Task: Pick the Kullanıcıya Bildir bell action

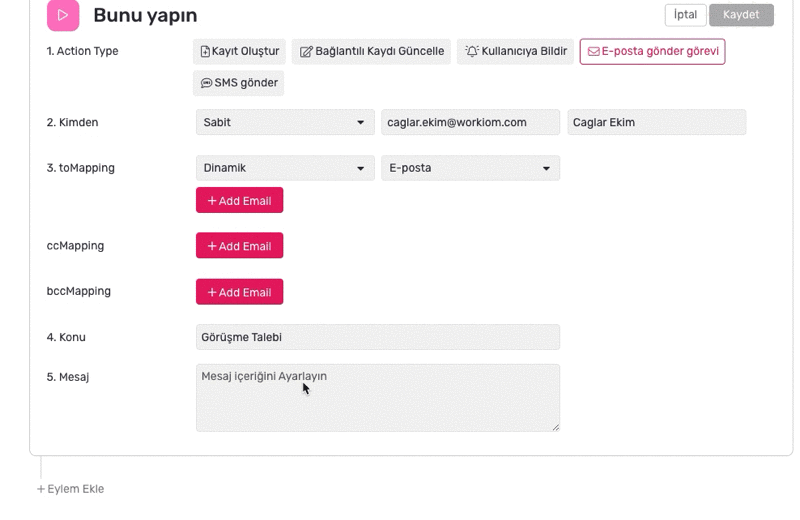Action: (515, 52)
